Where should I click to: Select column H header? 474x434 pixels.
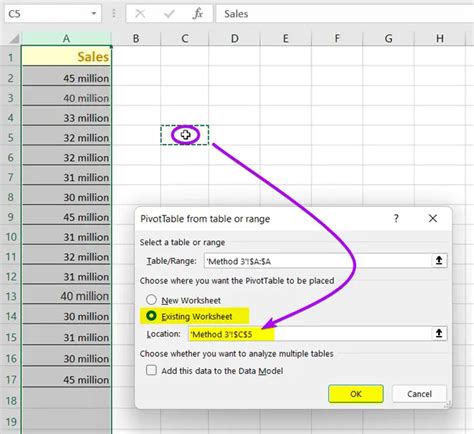[440, 39]
